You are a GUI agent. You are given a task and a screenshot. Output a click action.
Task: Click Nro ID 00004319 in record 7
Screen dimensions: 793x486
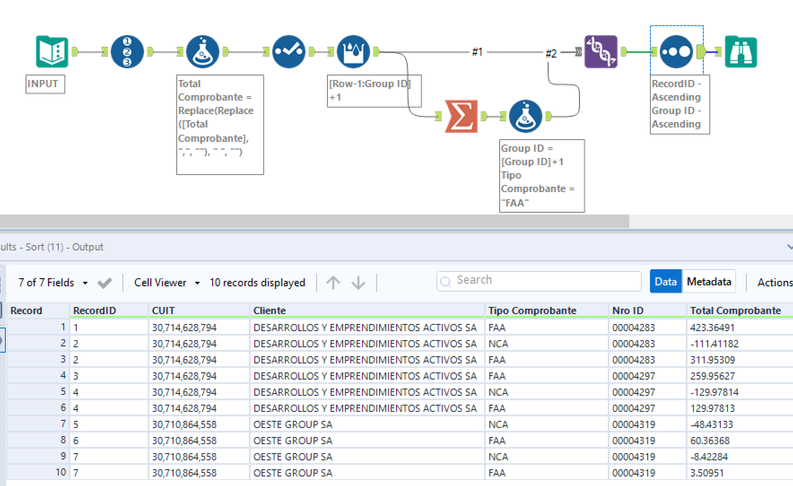647,424
